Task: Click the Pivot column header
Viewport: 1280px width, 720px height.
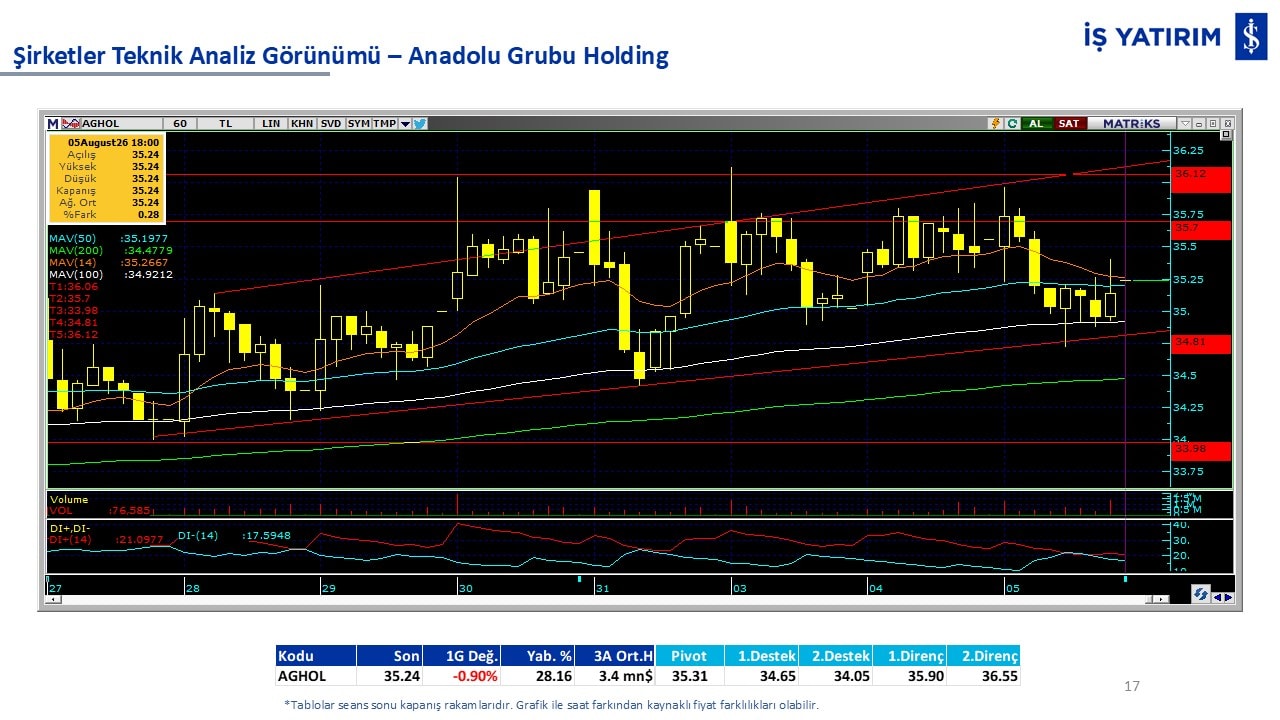Action: 689,656
